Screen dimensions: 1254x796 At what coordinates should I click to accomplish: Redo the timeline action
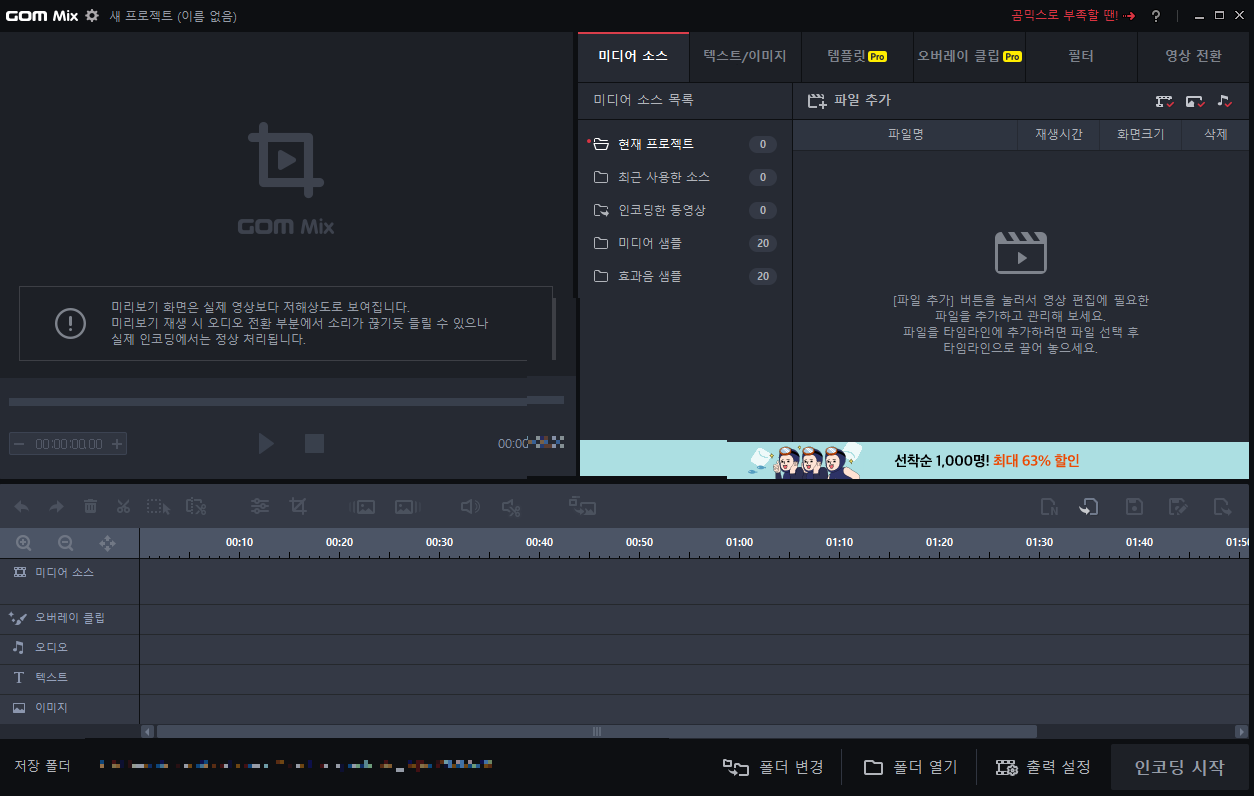[56, 507]
